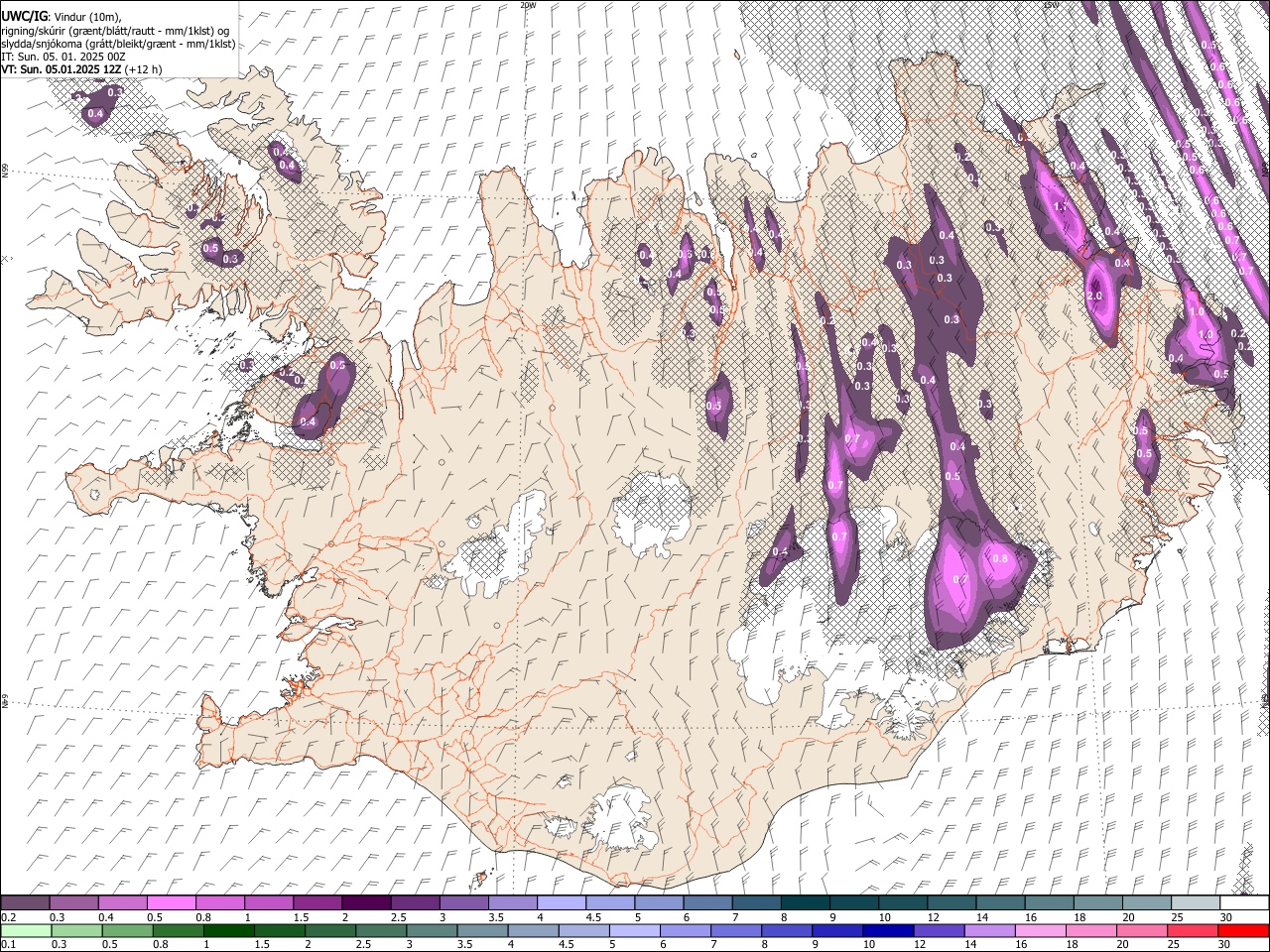Click the '2.0' precipitation value on the map
This screenshot has height=952, width=1270.
click(1095, 296)
